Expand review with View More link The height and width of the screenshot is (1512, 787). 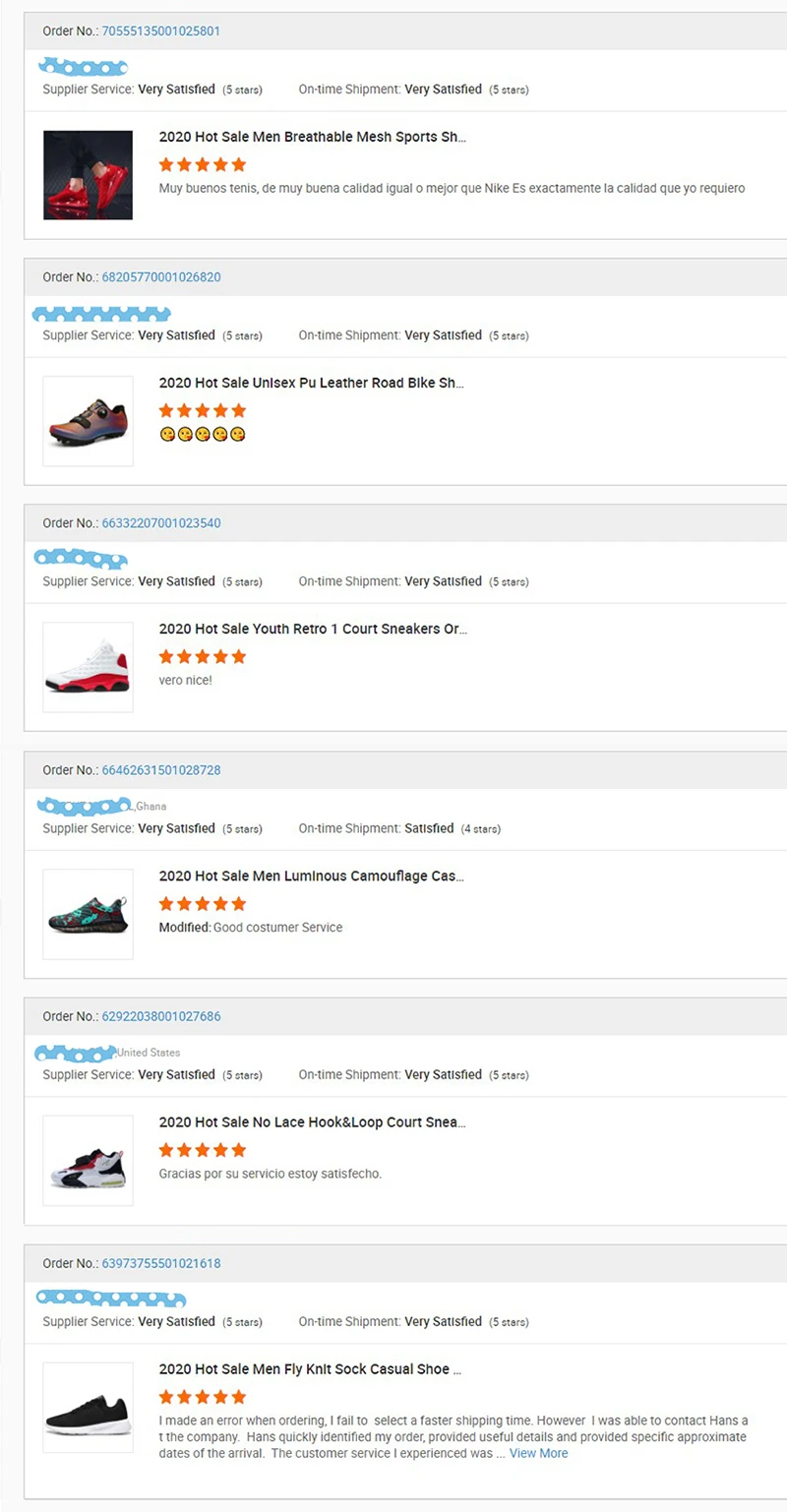pyautogui.click(x=538, y=1453)
